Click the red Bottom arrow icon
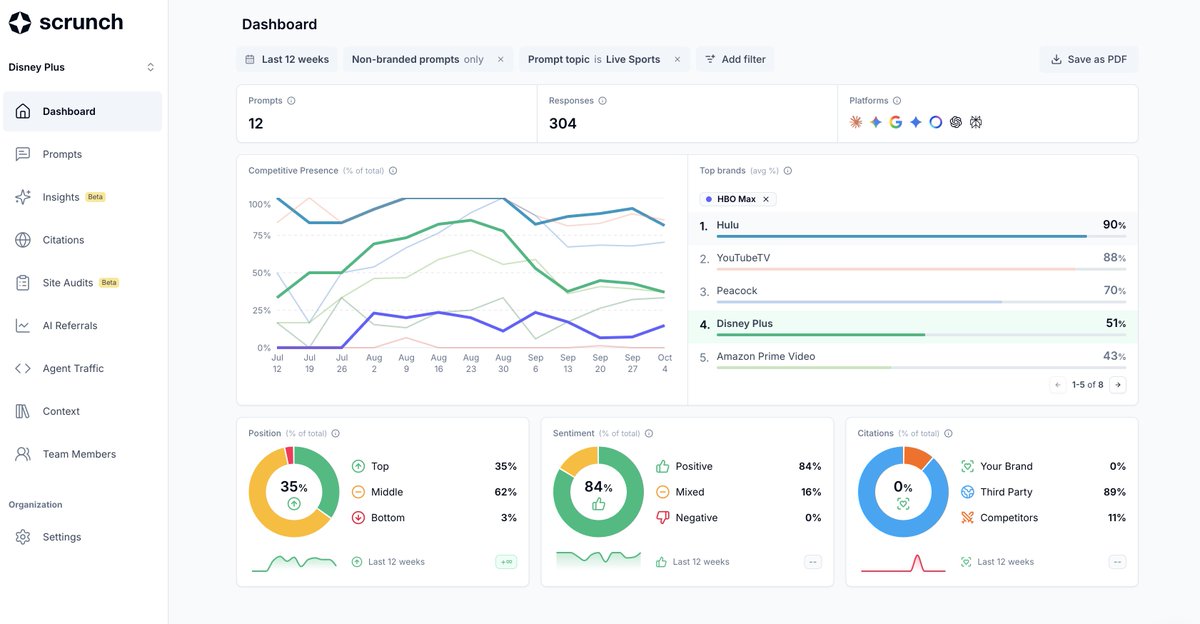This screenshot has height=624, width=1200. pyautogui.click(x=358, y=518)
